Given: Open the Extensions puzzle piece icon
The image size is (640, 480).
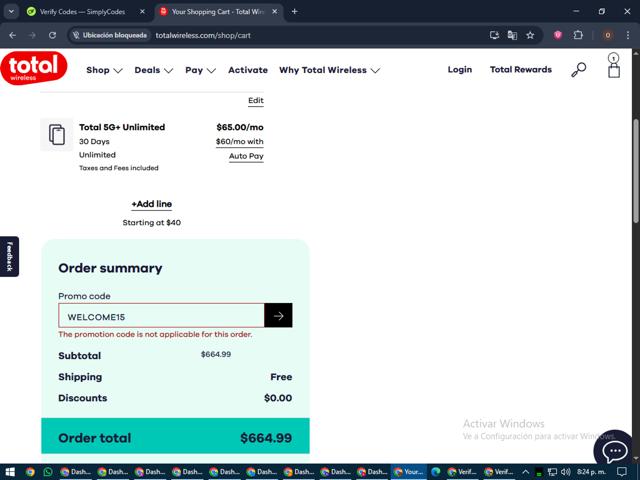Looking at the screenshot, I should pos(578,36).
